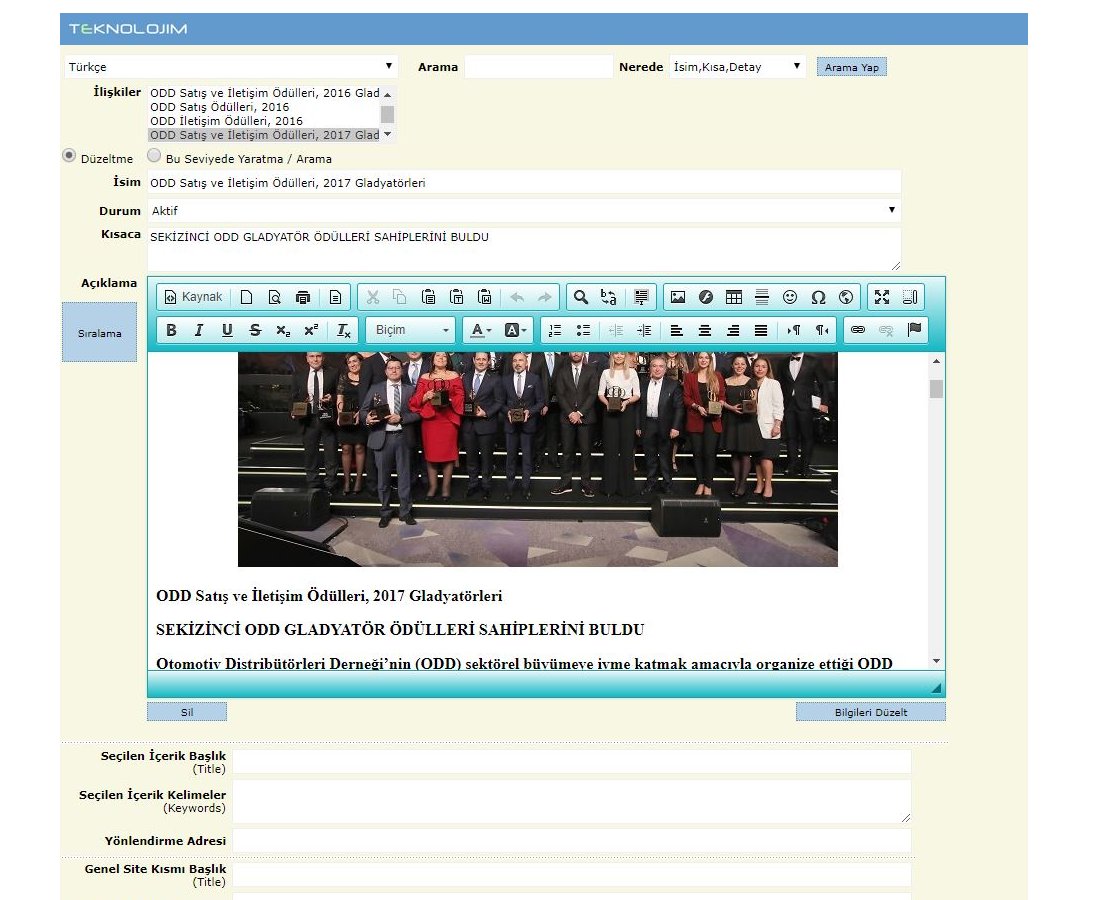This screenshot has height=900, width=1100.
Task: Insert Flash object icon
Action: coord(706,297)
